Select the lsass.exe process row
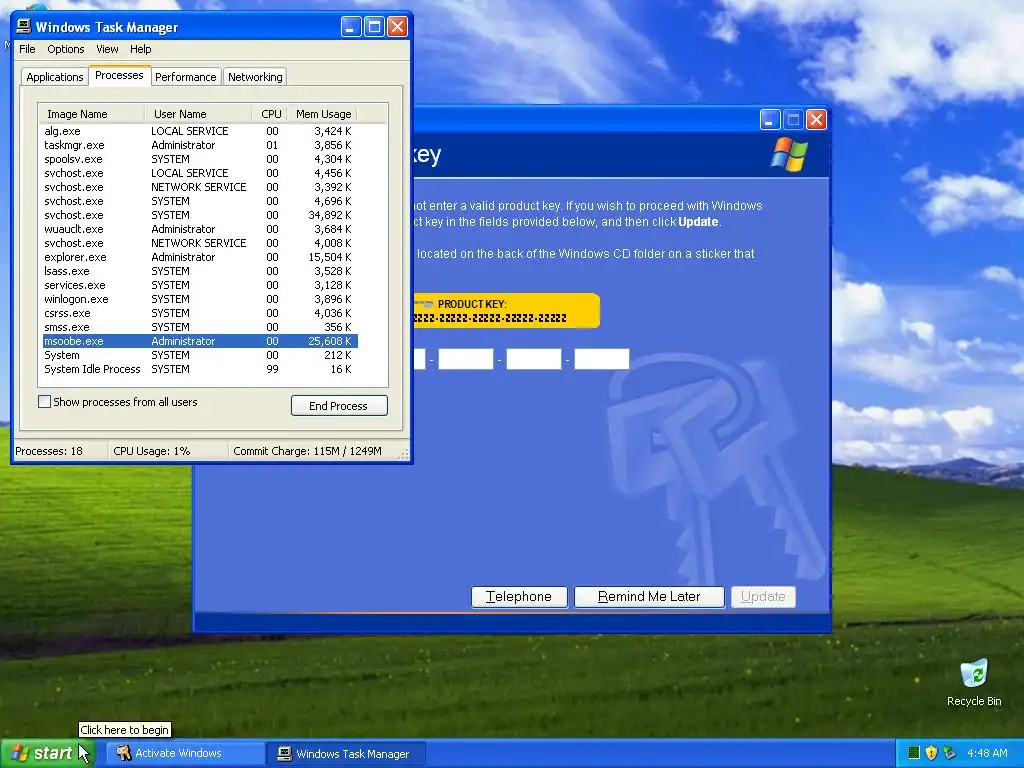Screen dimensions: 1024x768 200,271
